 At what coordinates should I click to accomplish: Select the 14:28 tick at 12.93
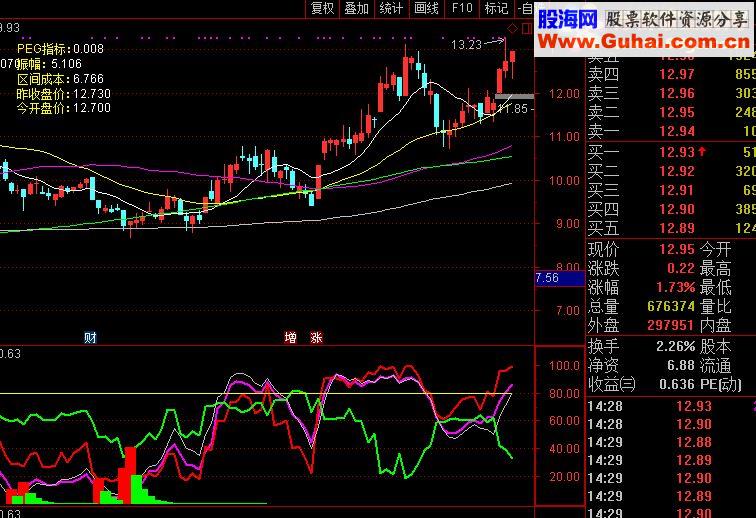click(x=671, y=406)
